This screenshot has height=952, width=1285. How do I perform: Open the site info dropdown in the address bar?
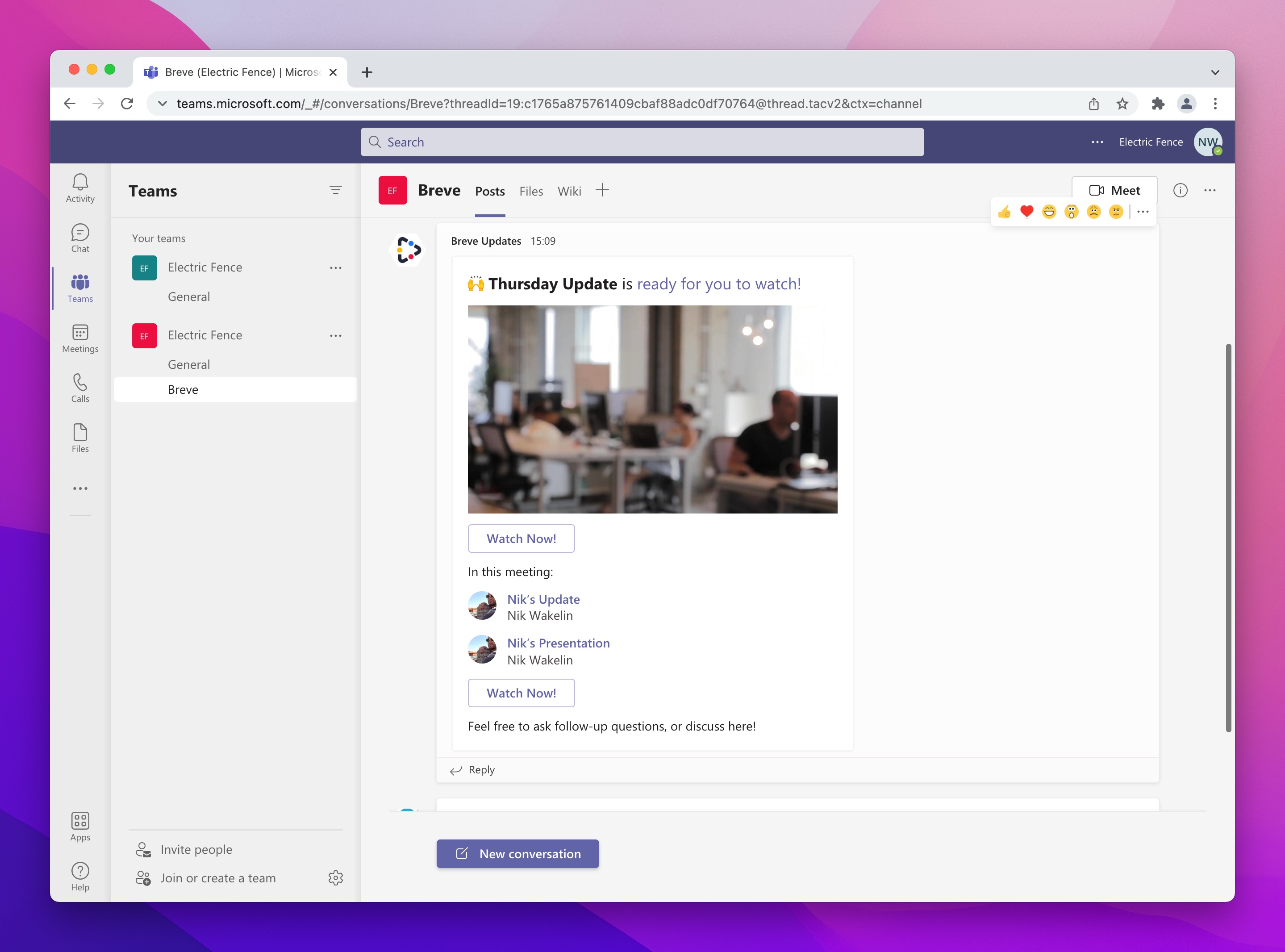tap(163, 104)
